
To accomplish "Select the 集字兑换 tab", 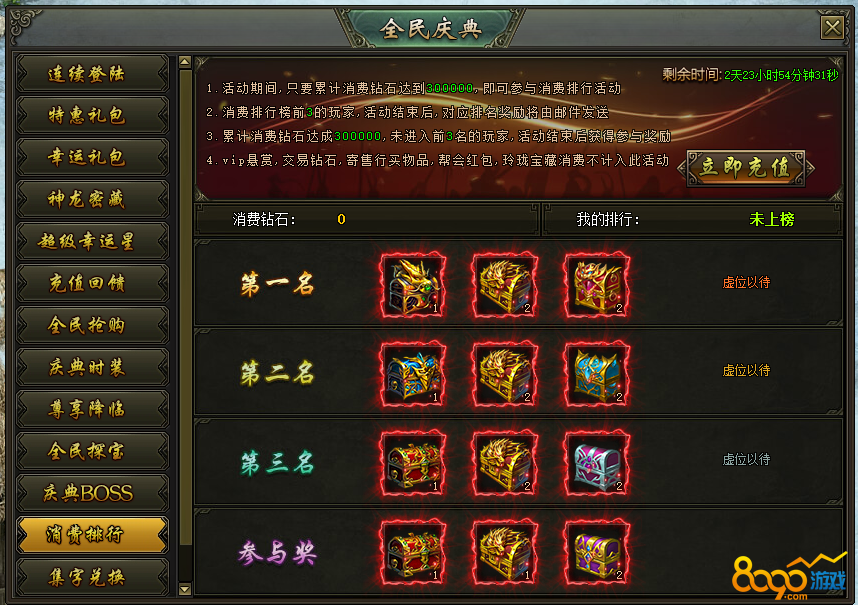I will click(92, 577).
